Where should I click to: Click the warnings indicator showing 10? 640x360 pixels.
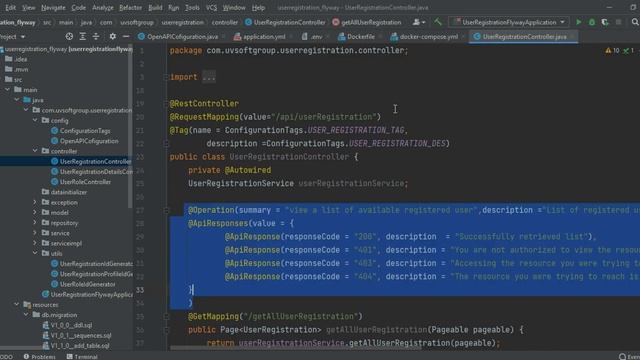click(x=612, y=51)
